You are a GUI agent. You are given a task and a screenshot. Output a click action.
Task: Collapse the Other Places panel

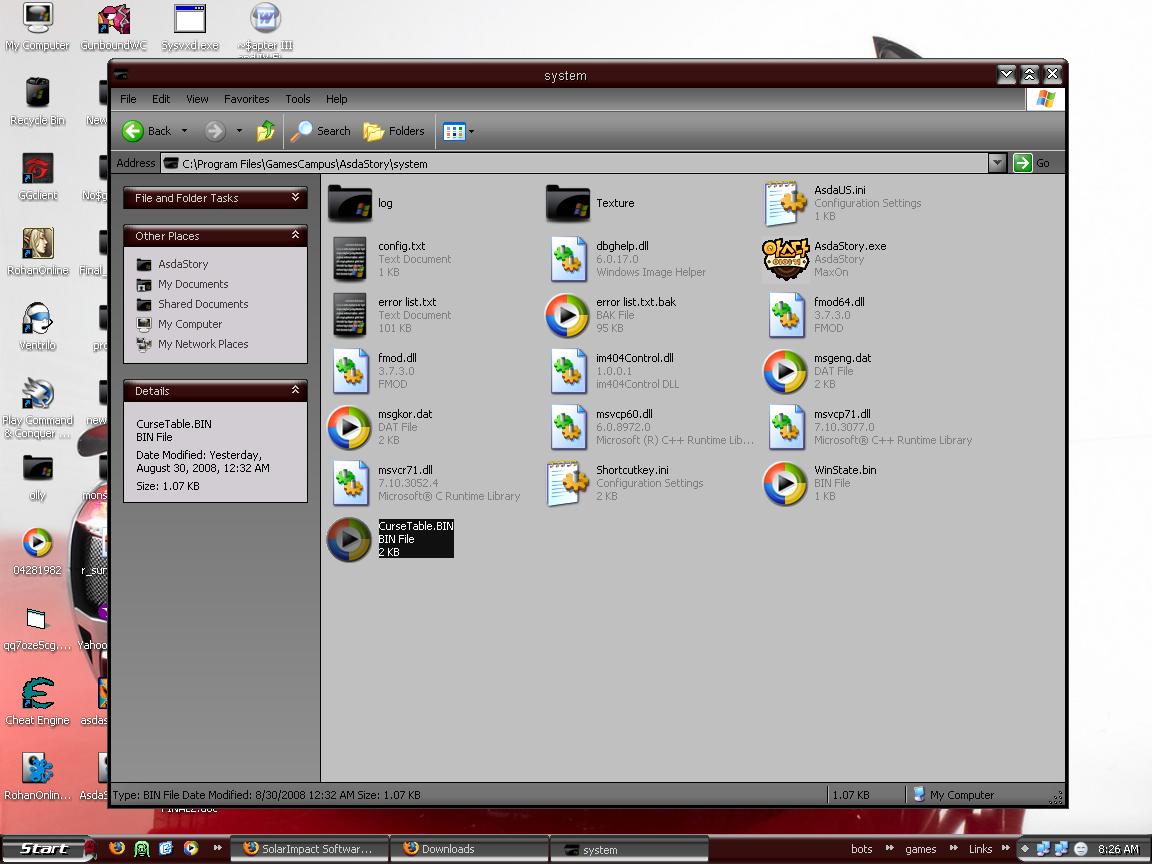(295, 236)
